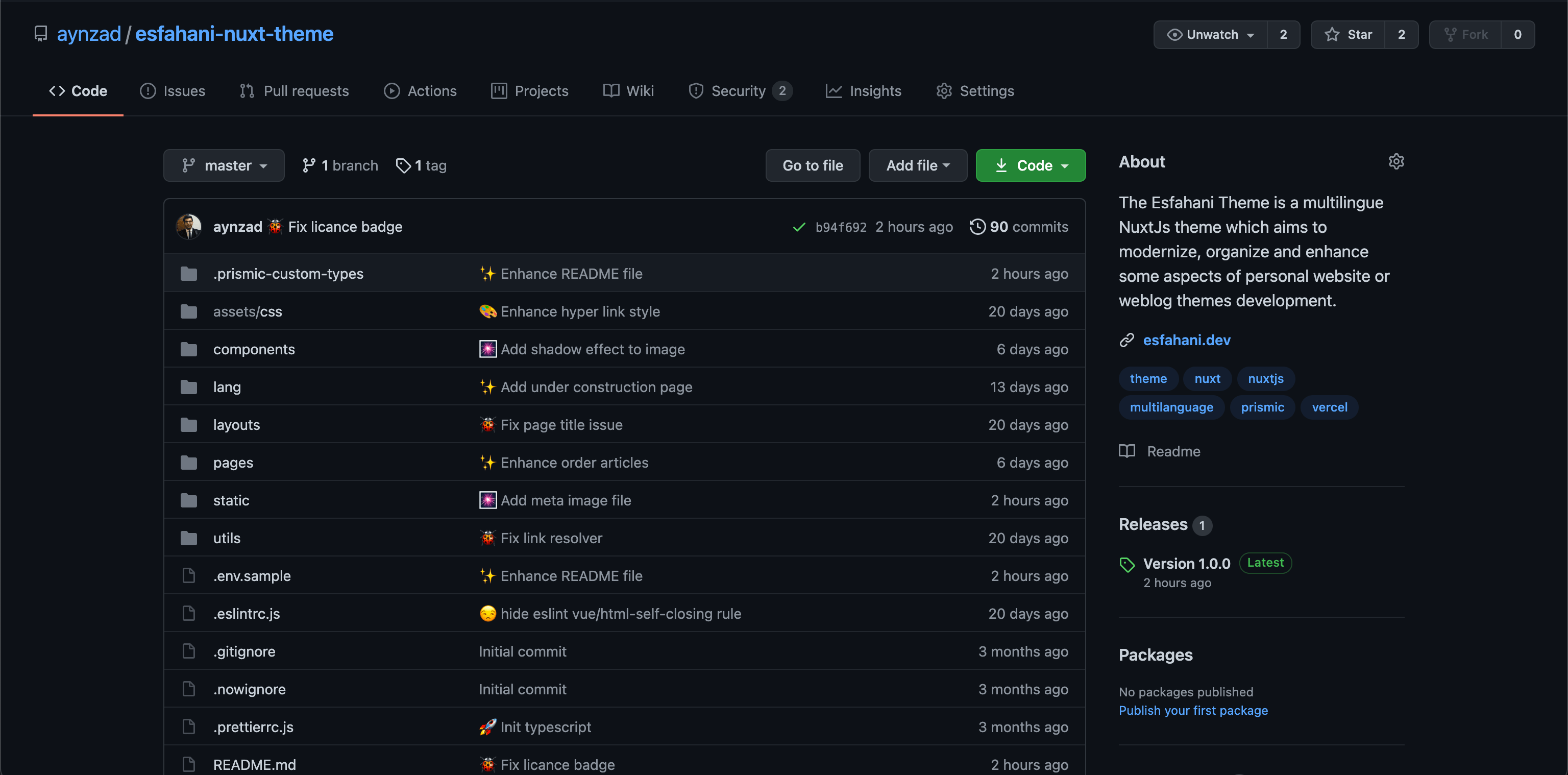Click the vercel topic tag

coord(1330,407)
